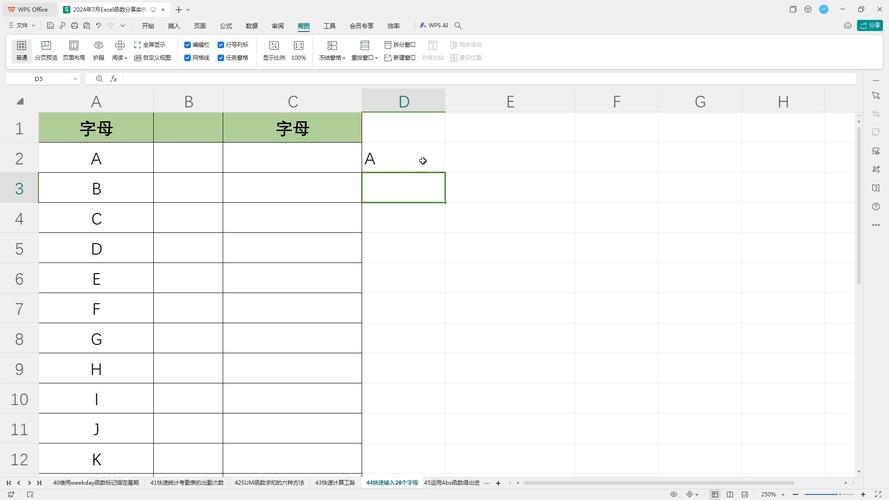The height and width of the screenshot is (500, 889).
Task: Open the Zoom ratio (显示比例) dialog
Action: point(273,50)
